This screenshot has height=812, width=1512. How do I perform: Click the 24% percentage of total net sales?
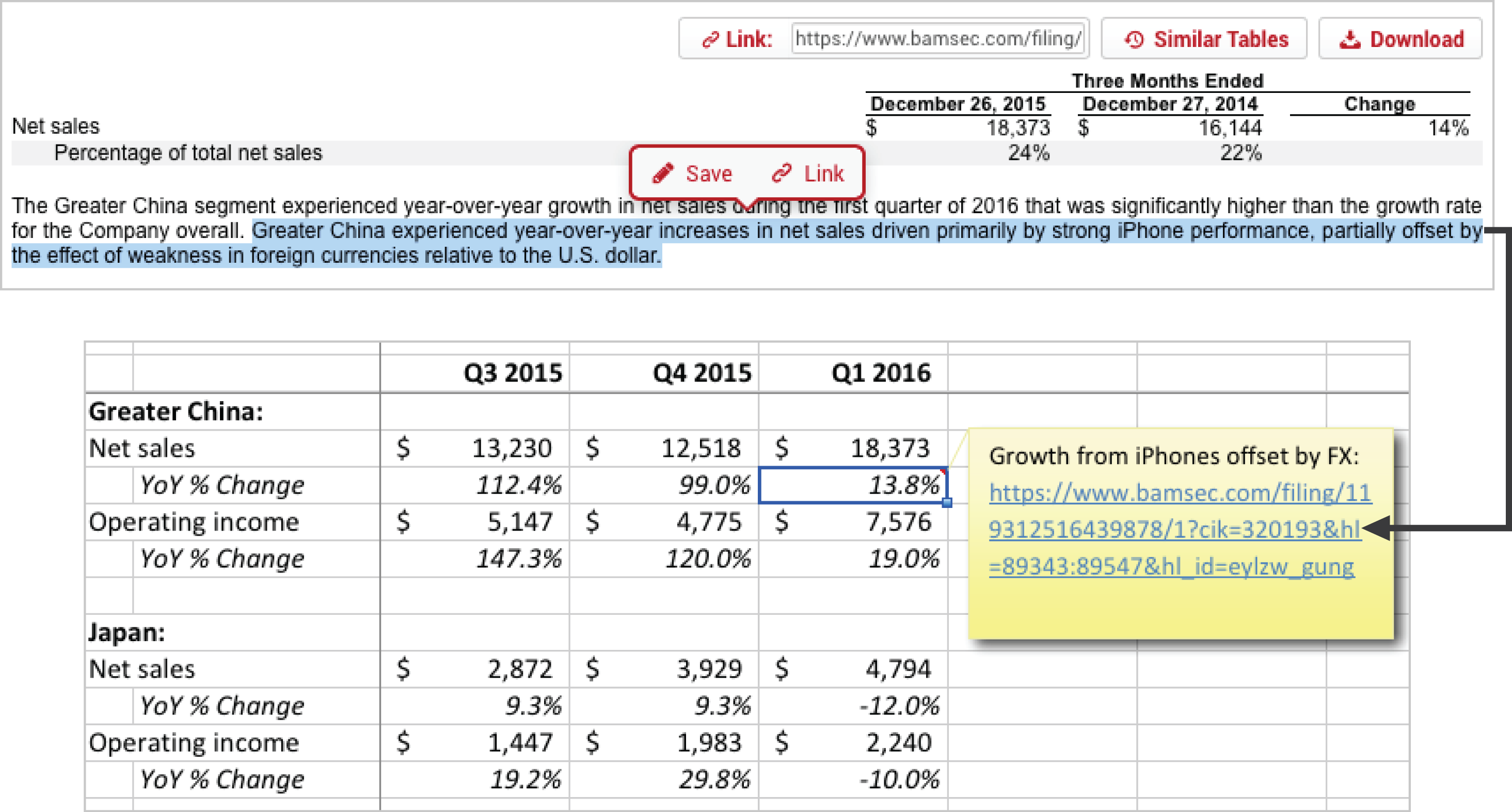click(x=1028, y=153)
